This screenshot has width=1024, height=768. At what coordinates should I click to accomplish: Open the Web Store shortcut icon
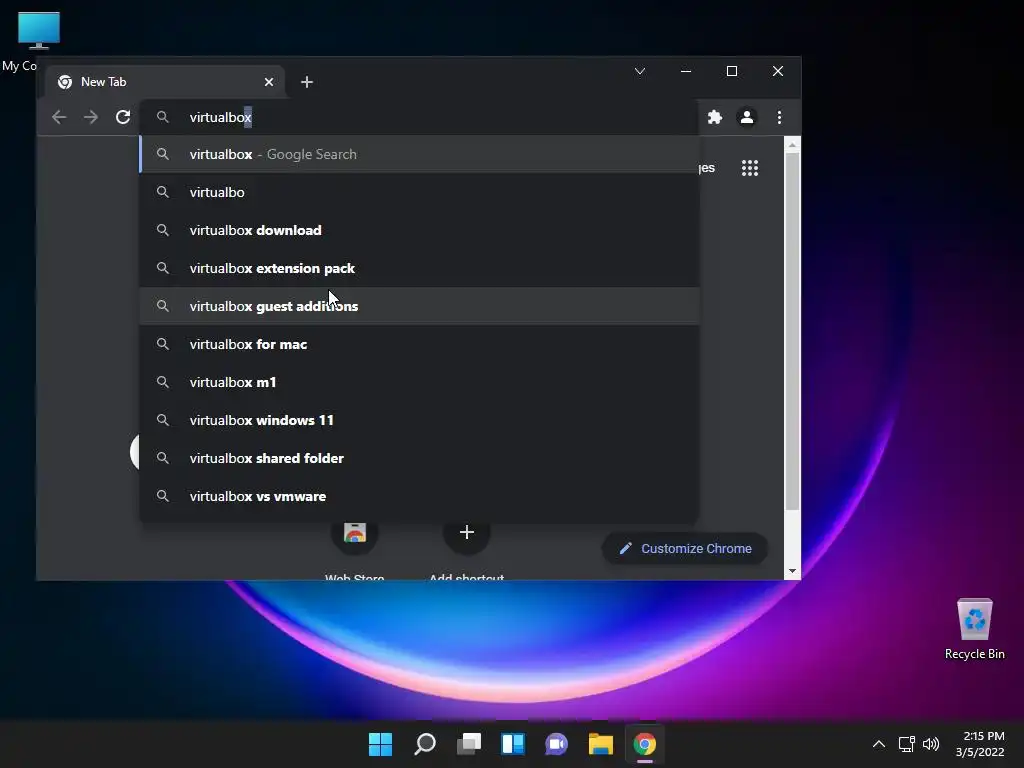click(x=355, y=532)
